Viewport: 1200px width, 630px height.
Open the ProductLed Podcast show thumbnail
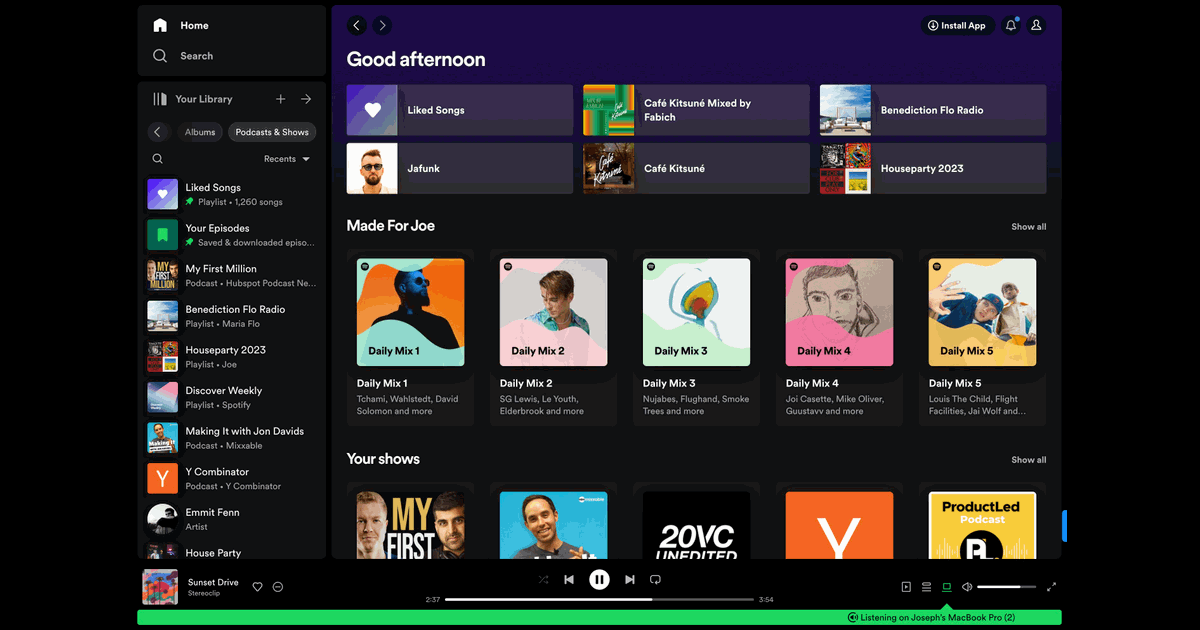coord(982,525)
